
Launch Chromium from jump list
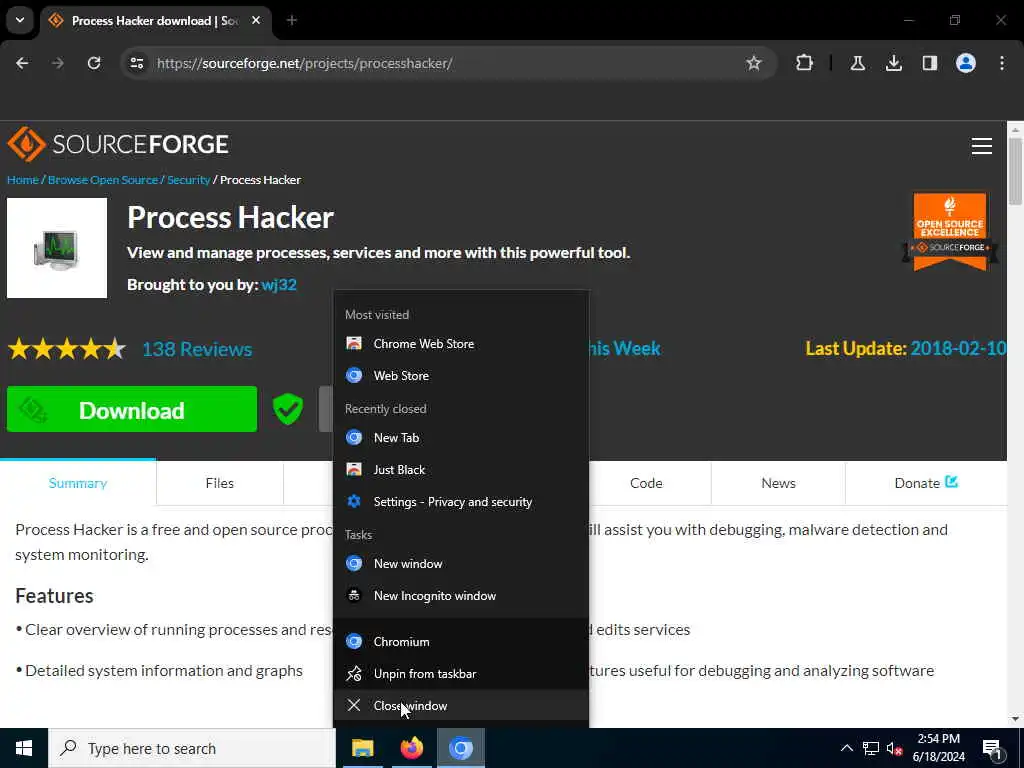(x=461, y=641)
